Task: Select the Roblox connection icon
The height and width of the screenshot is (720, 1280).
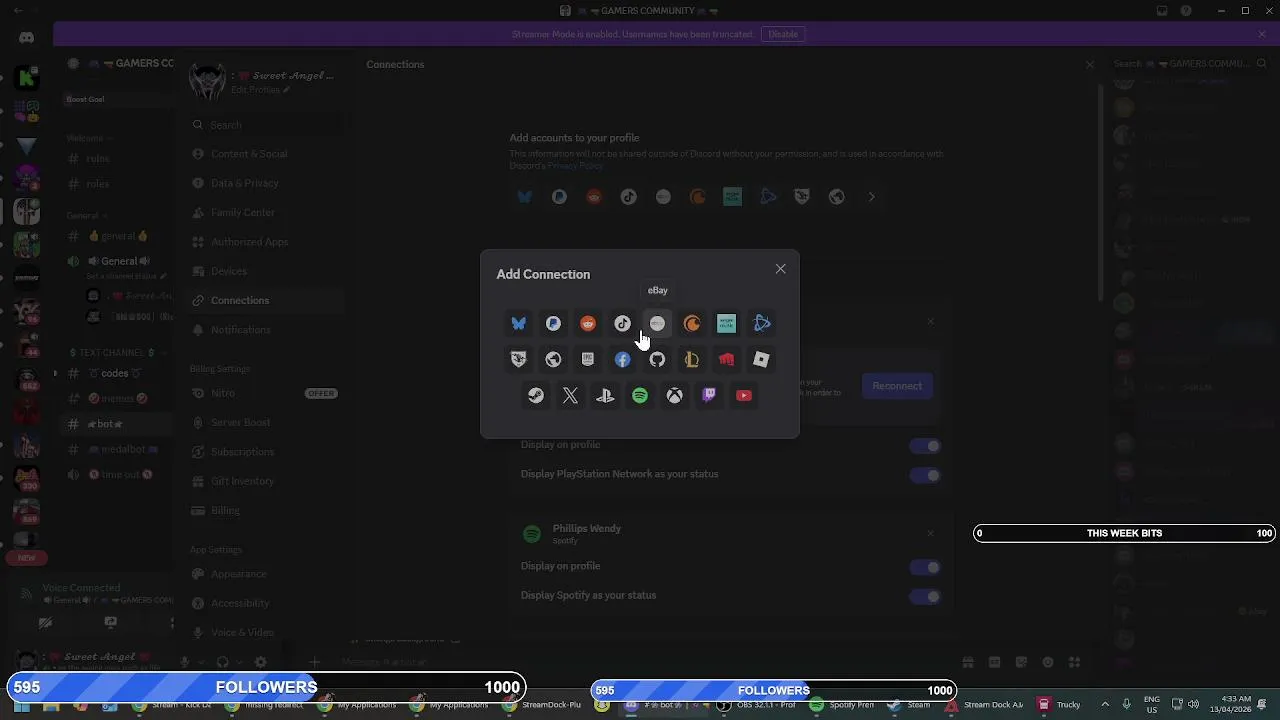Action: [x=761, y=359]
